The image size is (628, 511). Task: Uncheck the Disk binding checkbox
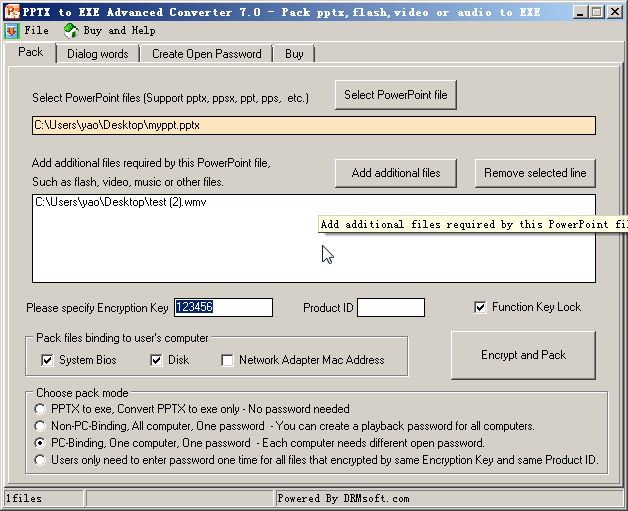coord(156,360)
